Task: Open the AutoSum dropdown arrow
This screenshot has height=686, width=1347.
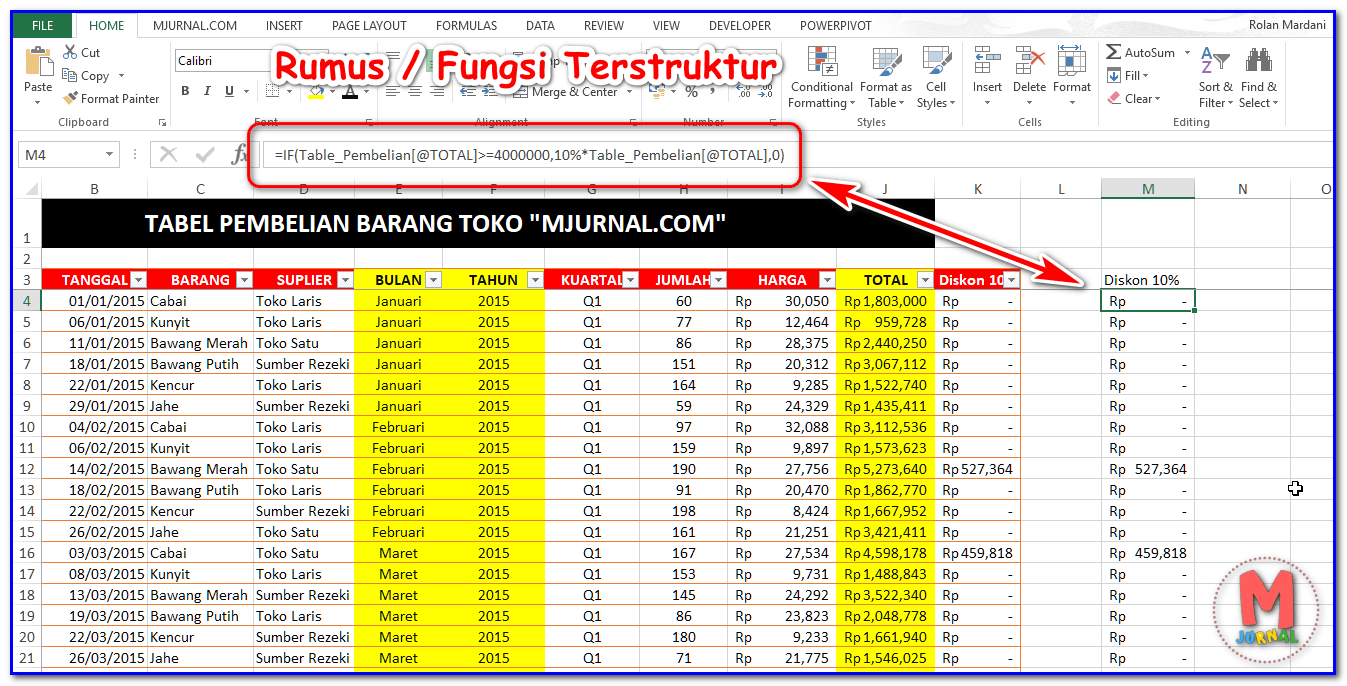Action: click(x=1187, y=52)
